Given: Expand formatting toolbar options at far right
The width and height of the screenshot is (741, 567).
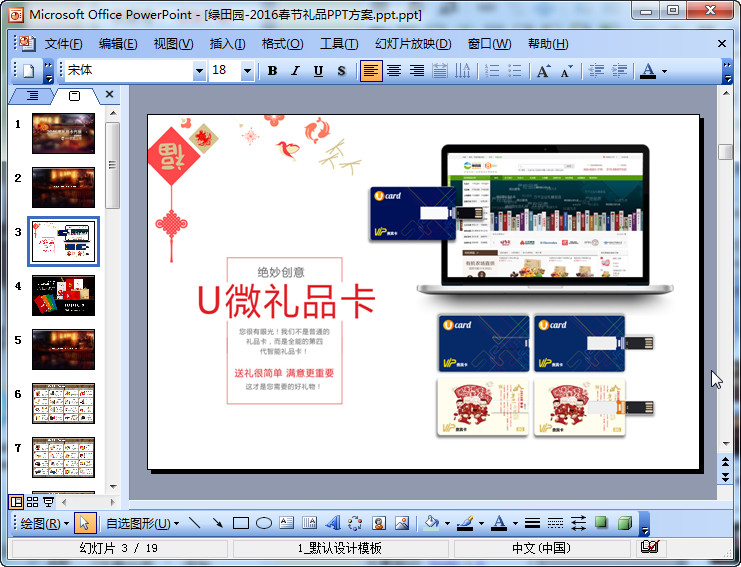Looking at the screenshot, I should pyautogui.click(x=727, y=71).
